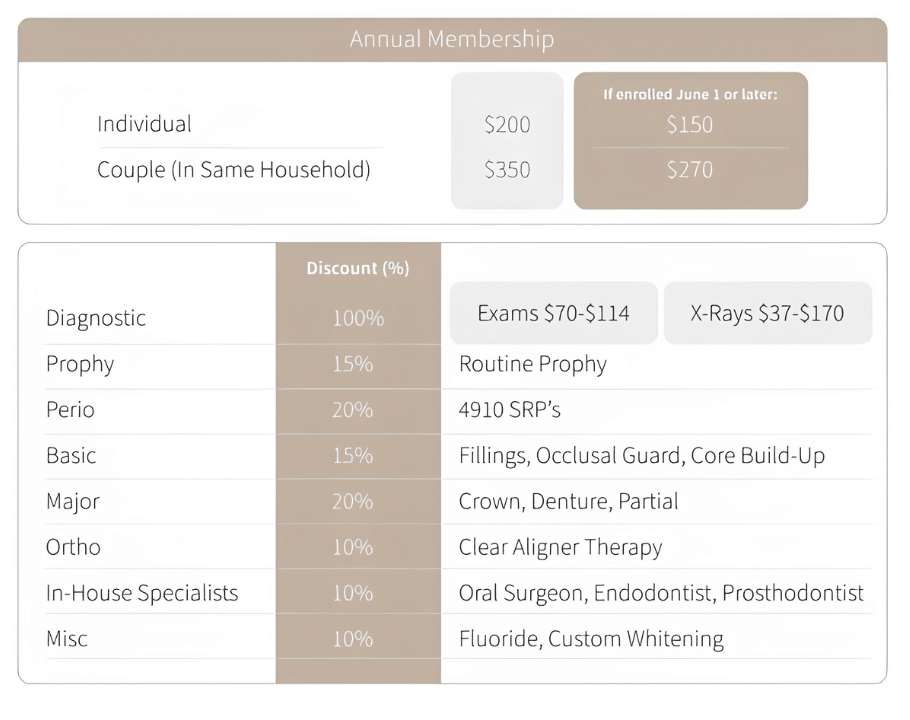Click the $350 couple price
Viewport: 910px width, 720px height.
pos(507,170)
